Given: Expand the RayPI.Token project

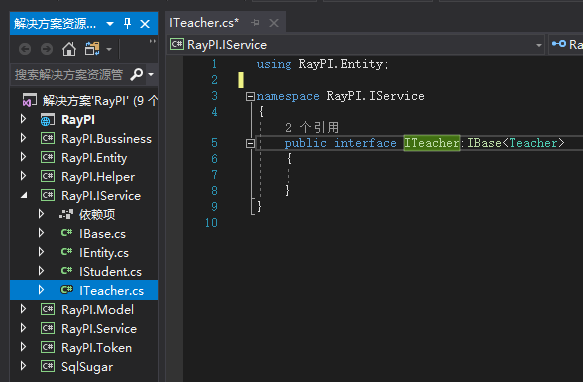Looking at the screenshot, I should 23,347.
